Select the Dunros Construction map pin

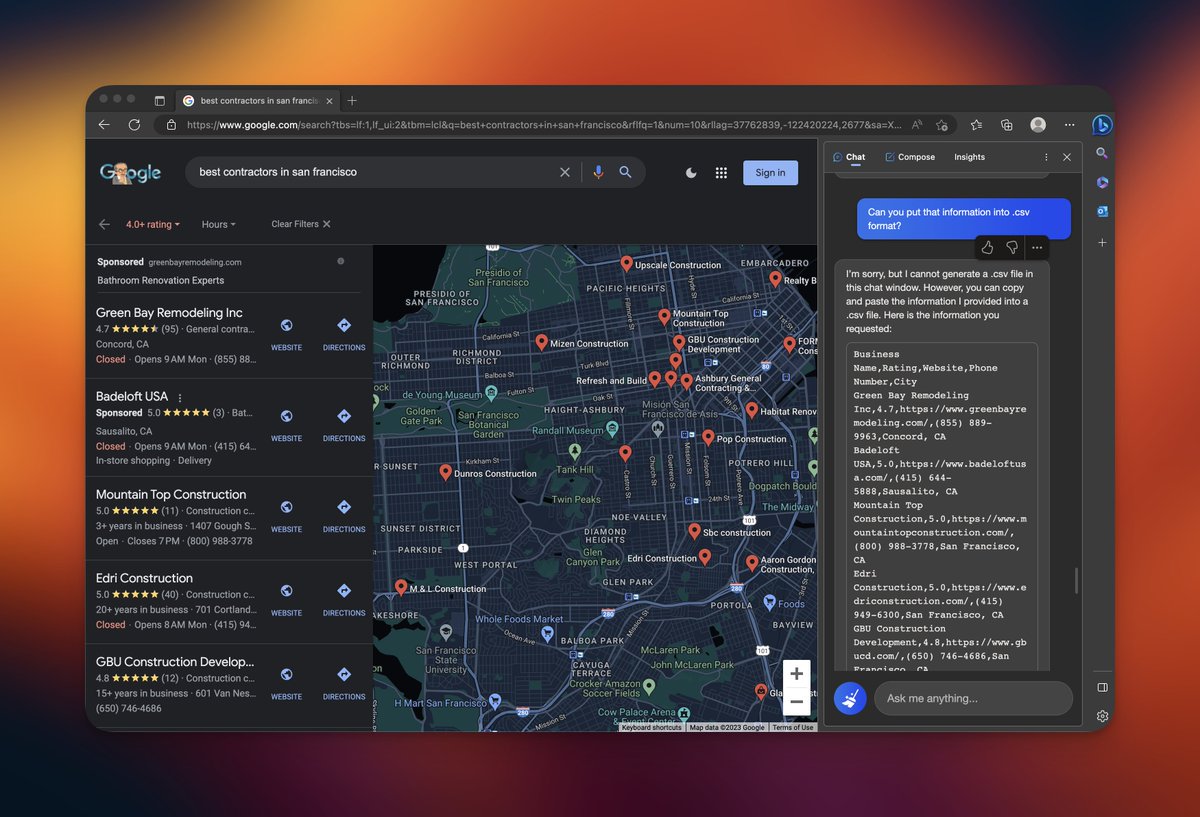point(445,472)
